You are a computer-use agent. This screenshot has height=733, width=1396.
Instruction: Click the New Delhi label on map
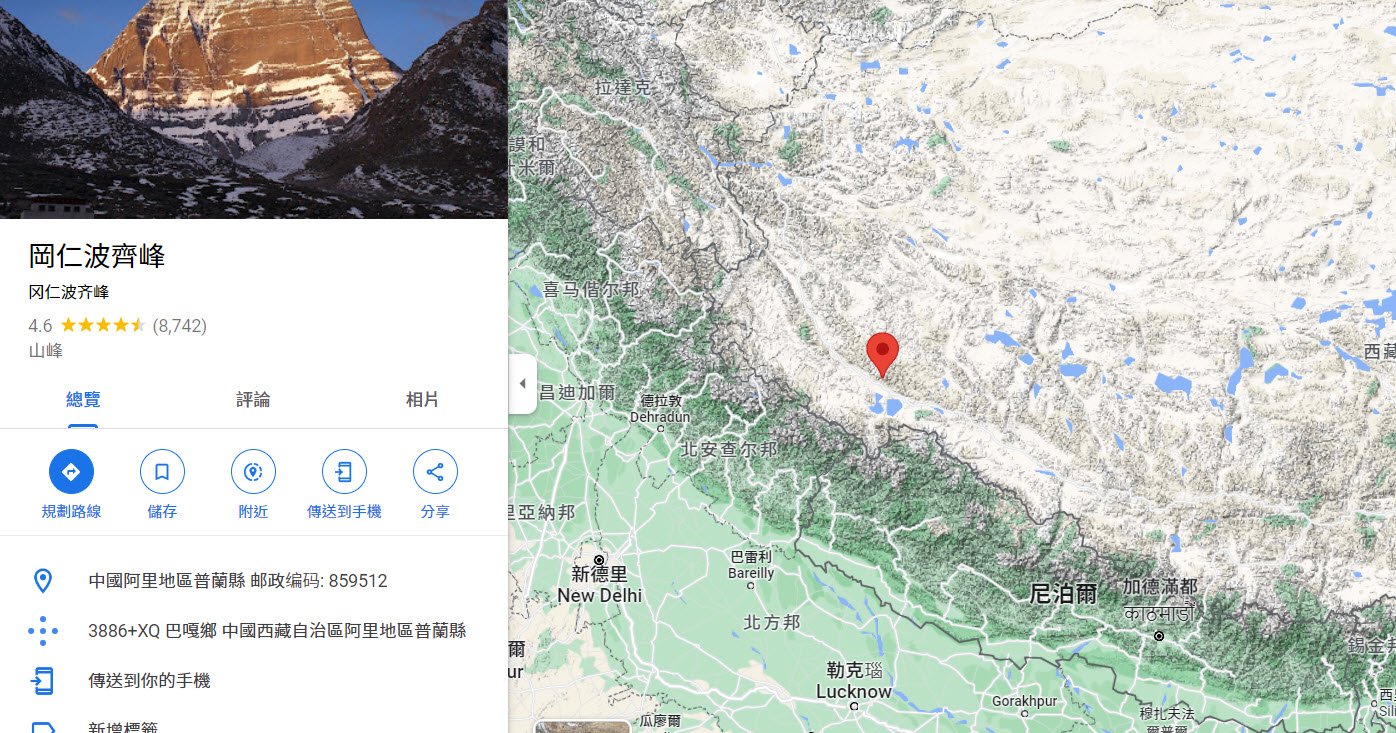pyautogui.click(x=600, y=596)
